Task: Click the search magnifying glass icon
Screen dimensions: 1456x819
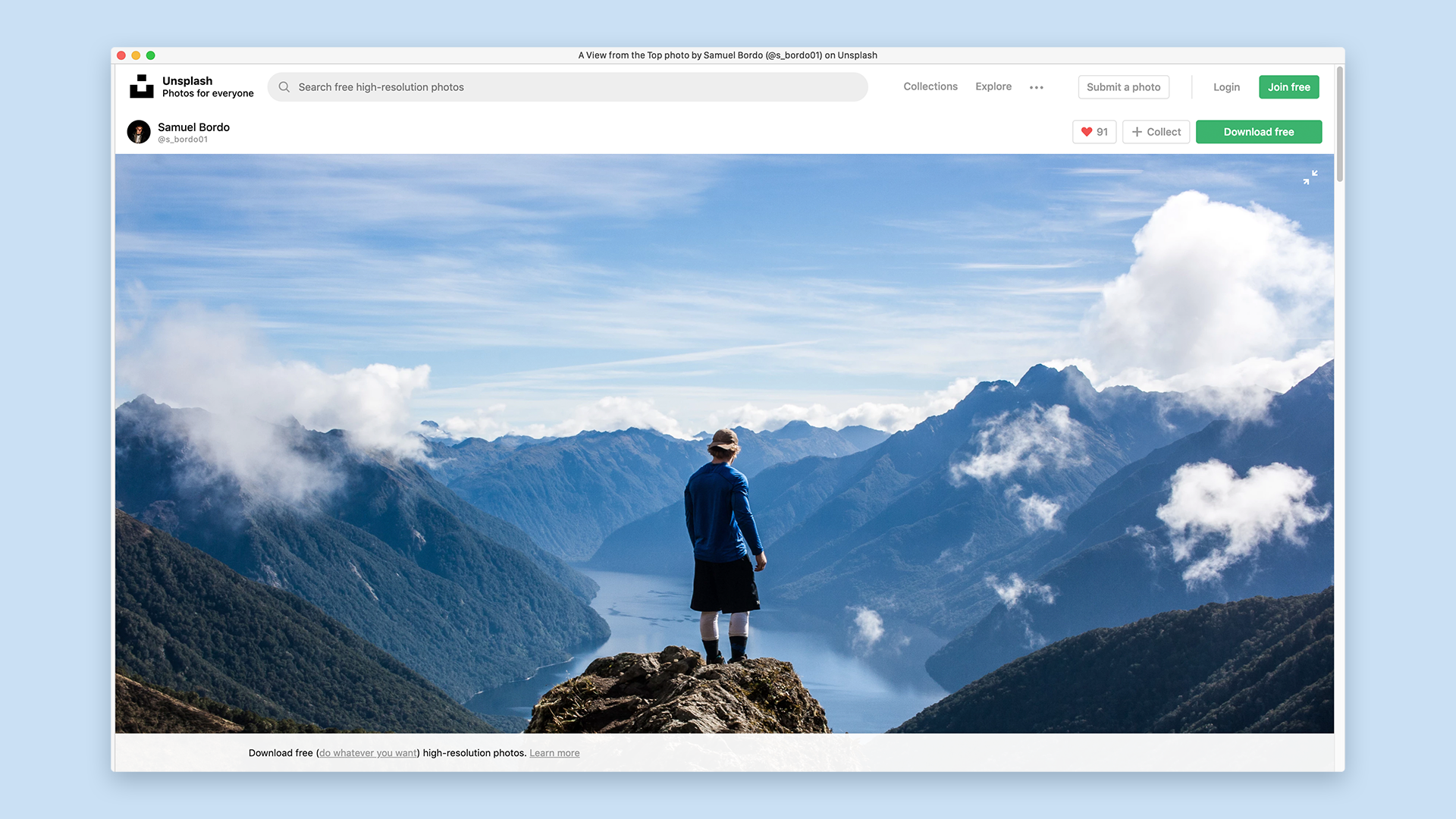Action: [285, 87]
